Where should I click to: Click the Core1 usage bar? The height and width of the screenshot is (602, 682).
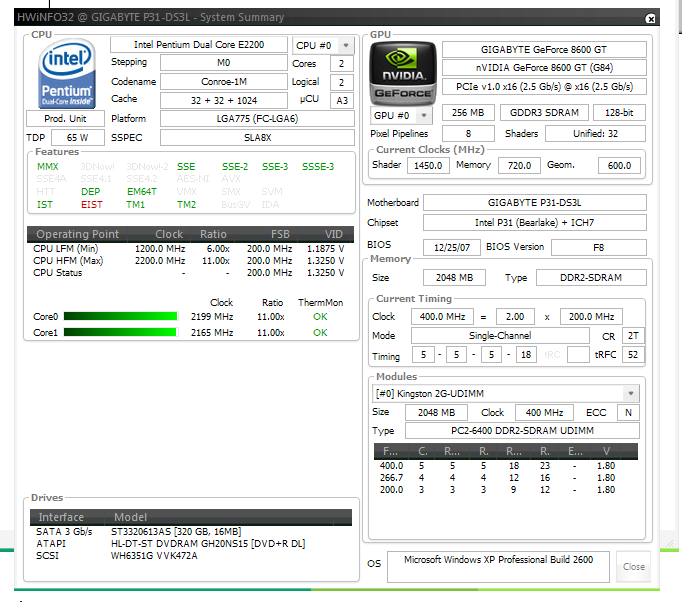[x=120, y=332]
